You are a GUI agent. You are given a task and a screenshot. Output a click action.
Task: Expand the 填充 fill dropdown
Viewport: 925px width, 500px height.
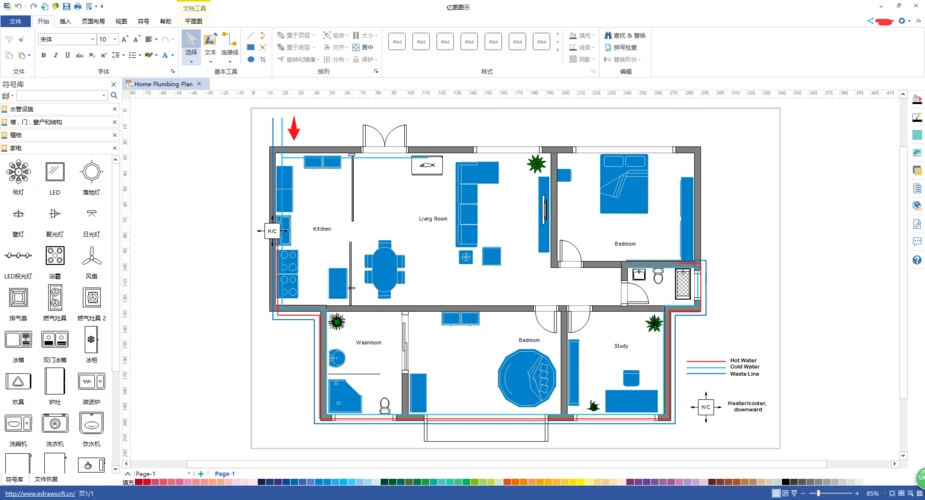(x=596, y=35)
